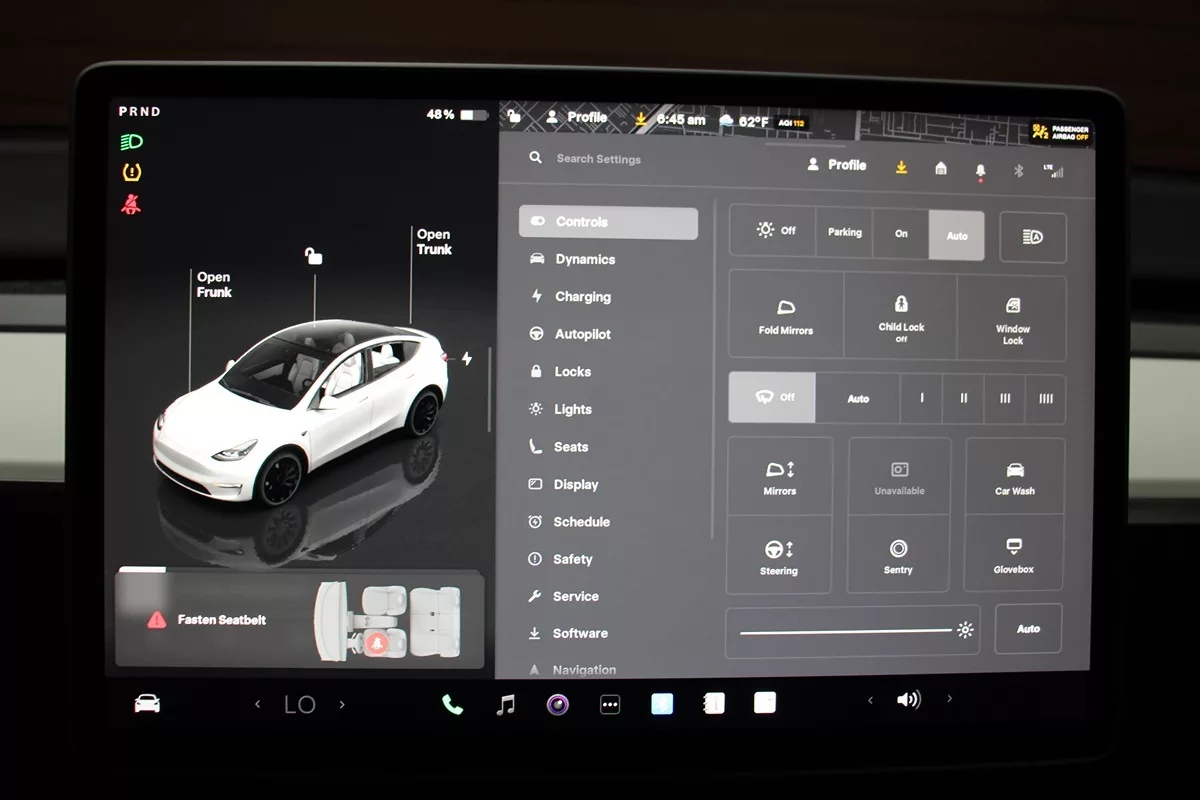
Task: Tap the notification bell icon
Action: coord(980,170)
